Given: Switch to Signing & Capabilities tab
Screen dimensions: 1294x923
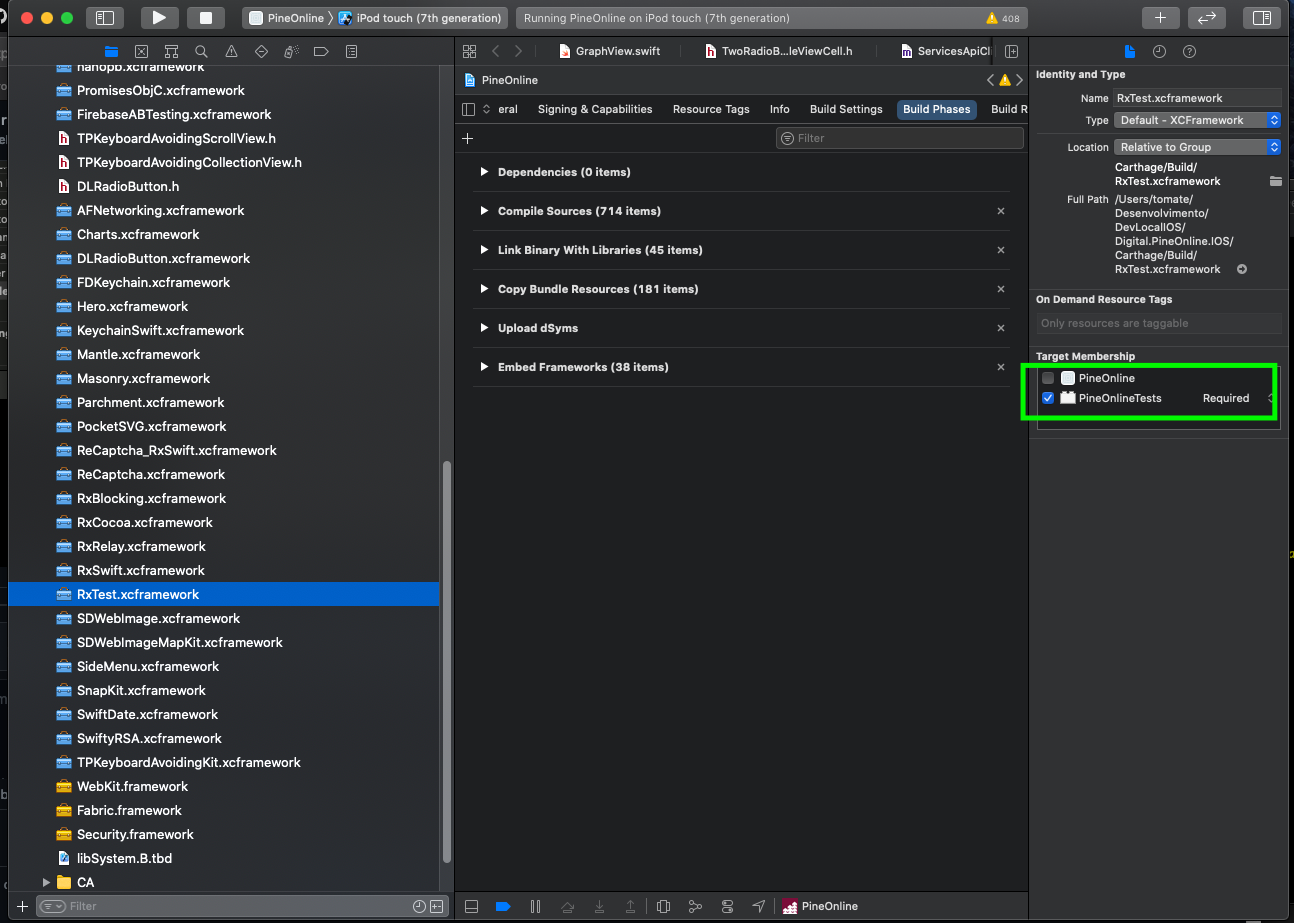Looking at the screenshot, I should (595, 109).
